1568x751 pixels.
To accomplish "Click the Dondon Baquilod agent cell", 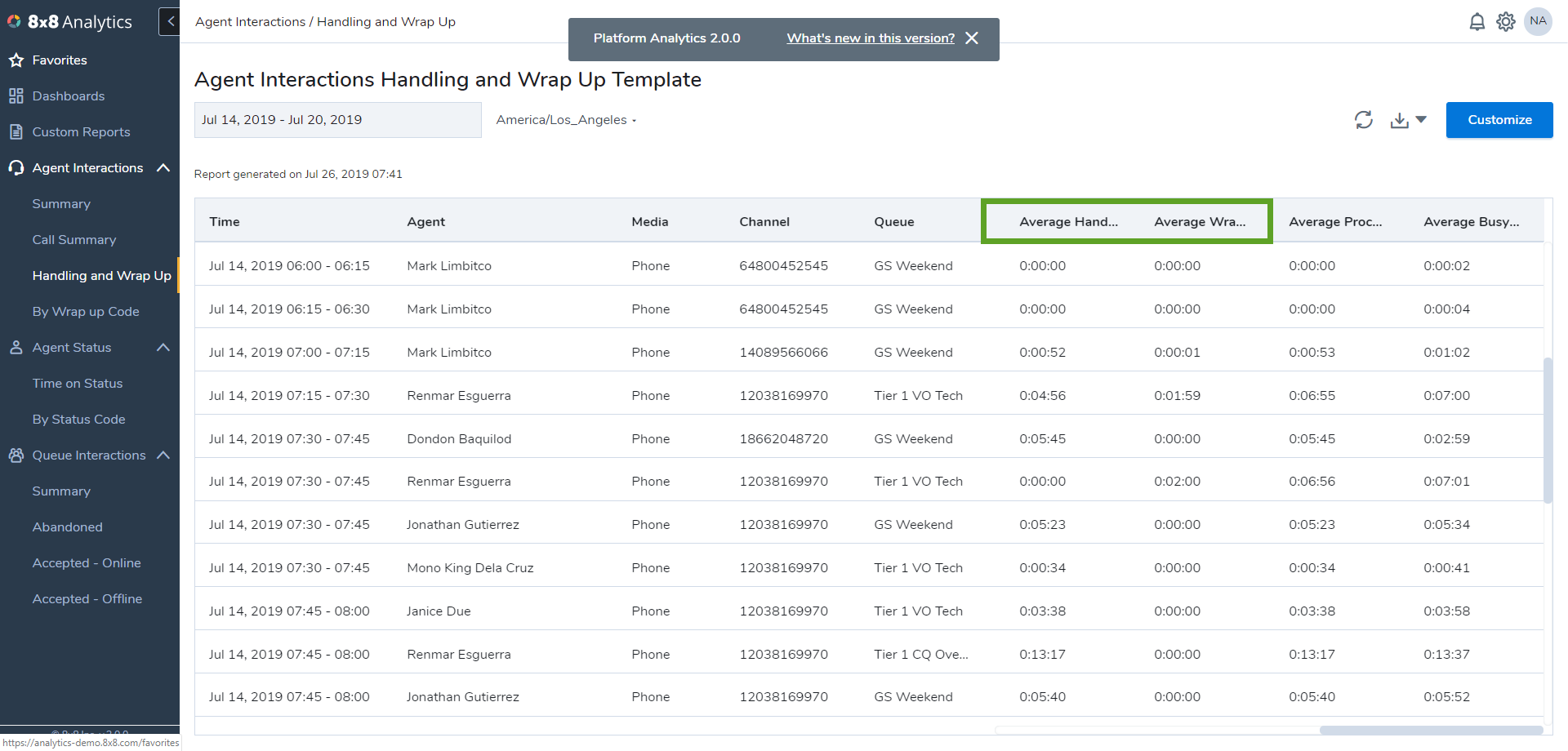I will point(459,438).
